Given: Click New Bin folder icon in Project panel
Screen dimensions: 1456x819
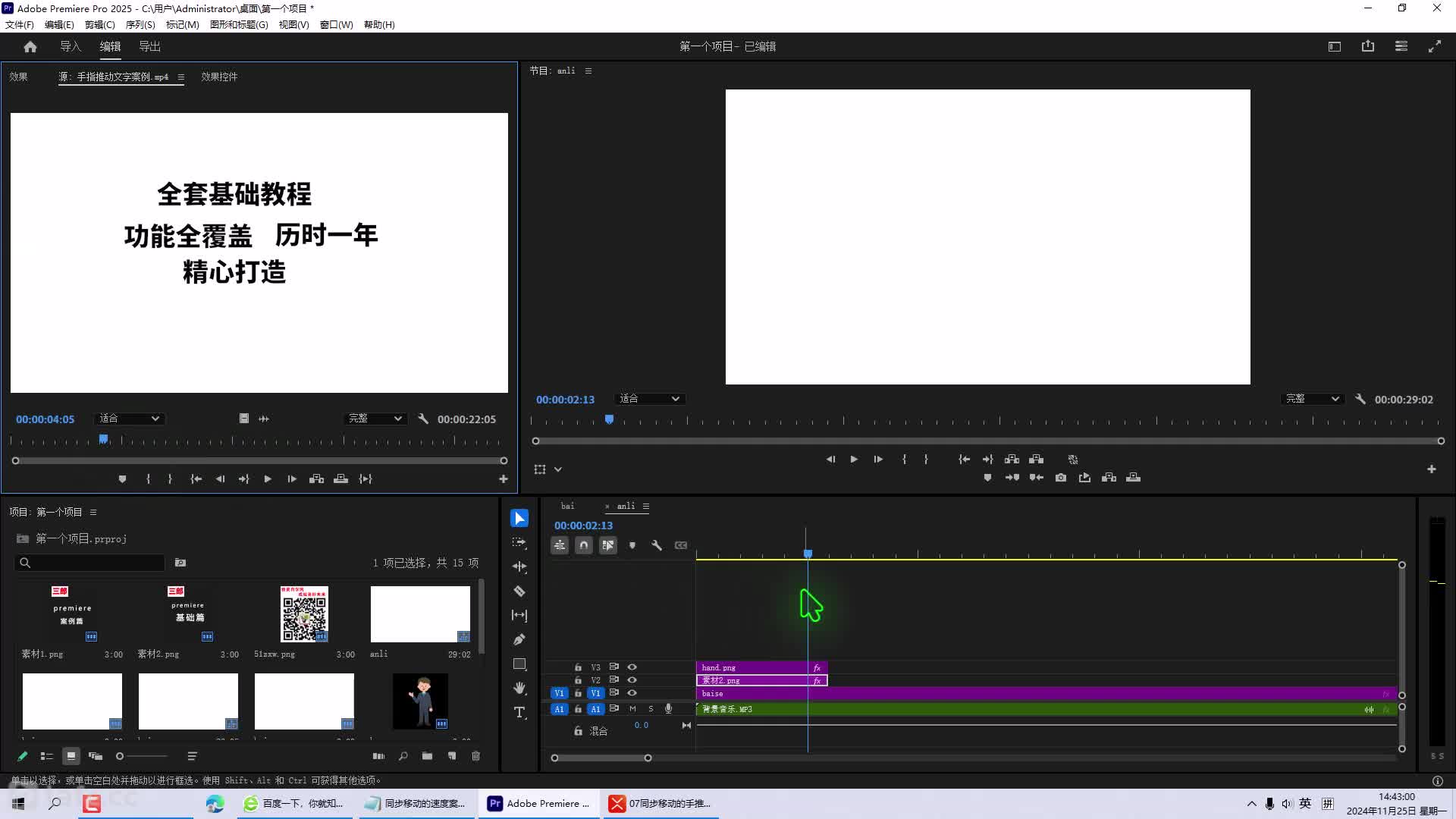Looking at the screenshot, I should [428, 756].
